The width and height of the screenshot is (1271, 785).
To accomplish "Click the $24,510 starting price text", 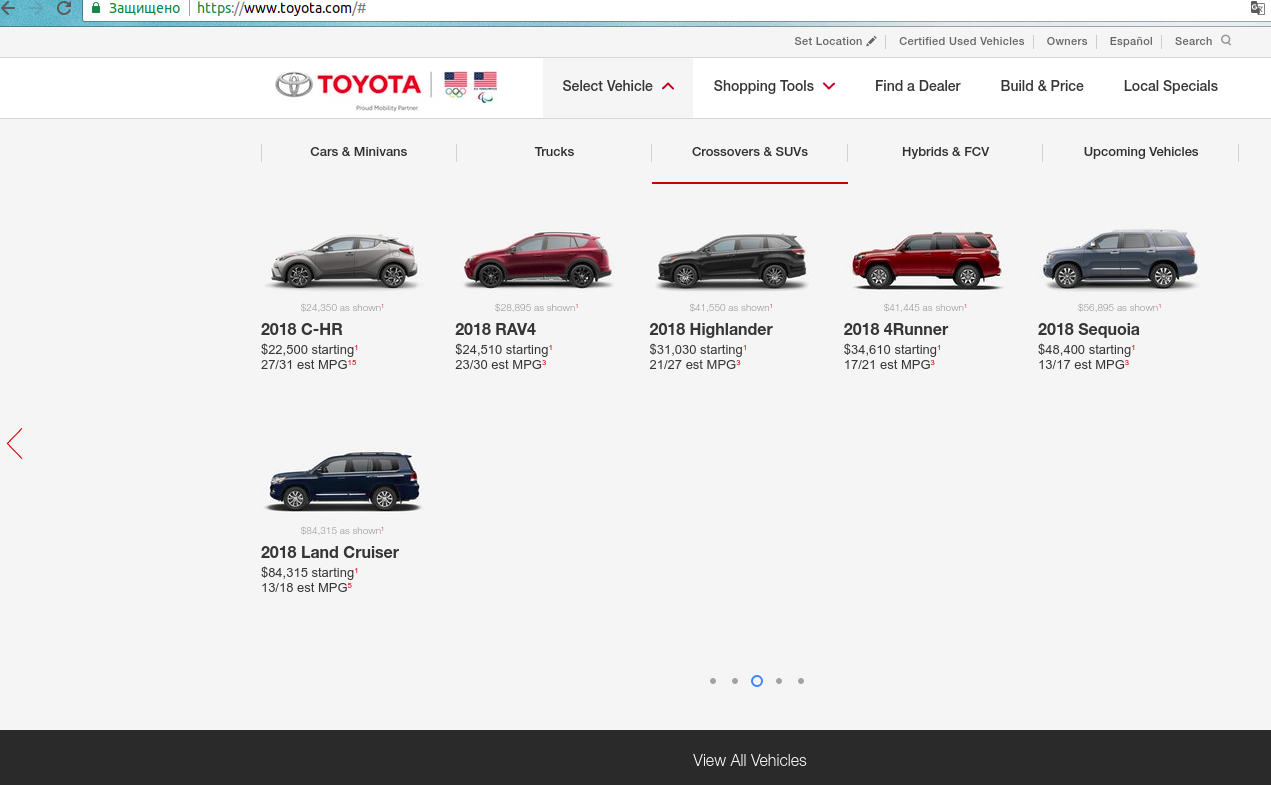I will point(502,350).
